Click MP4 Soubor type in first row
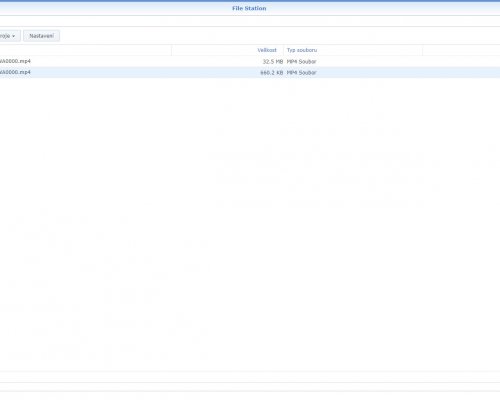 pyautogui.click(x=301, y=61)
